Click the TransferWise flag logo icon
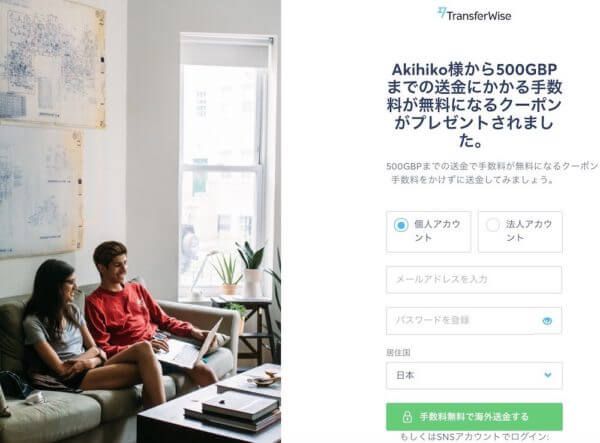This screenshot has width=600, height=443. [x=442, y=13]
